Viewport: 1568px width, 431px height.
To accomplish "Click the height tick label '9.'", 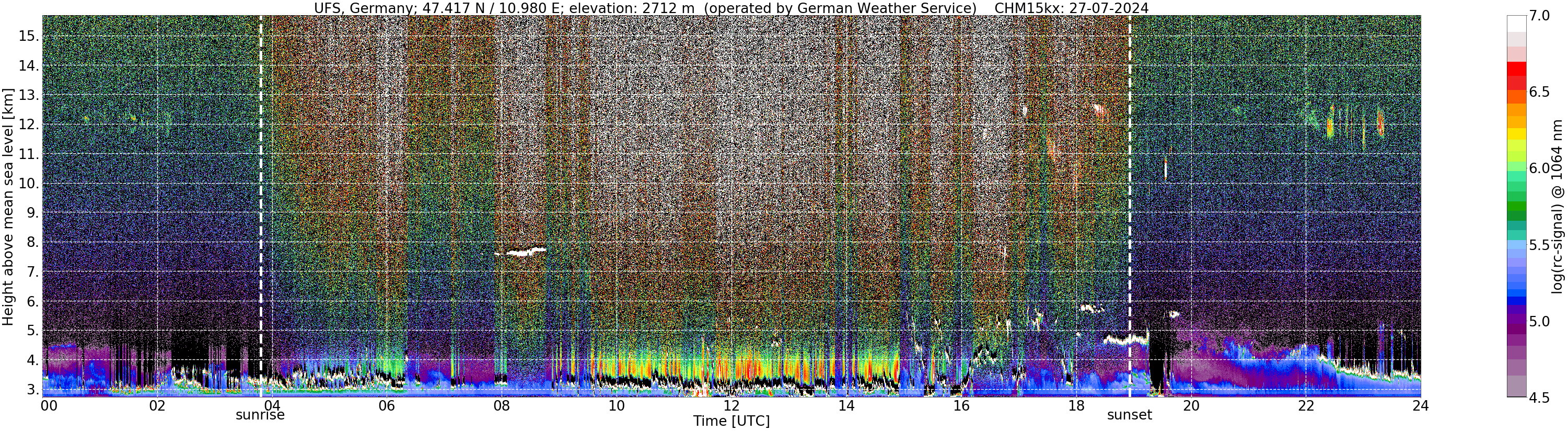I will click(33, 213).
